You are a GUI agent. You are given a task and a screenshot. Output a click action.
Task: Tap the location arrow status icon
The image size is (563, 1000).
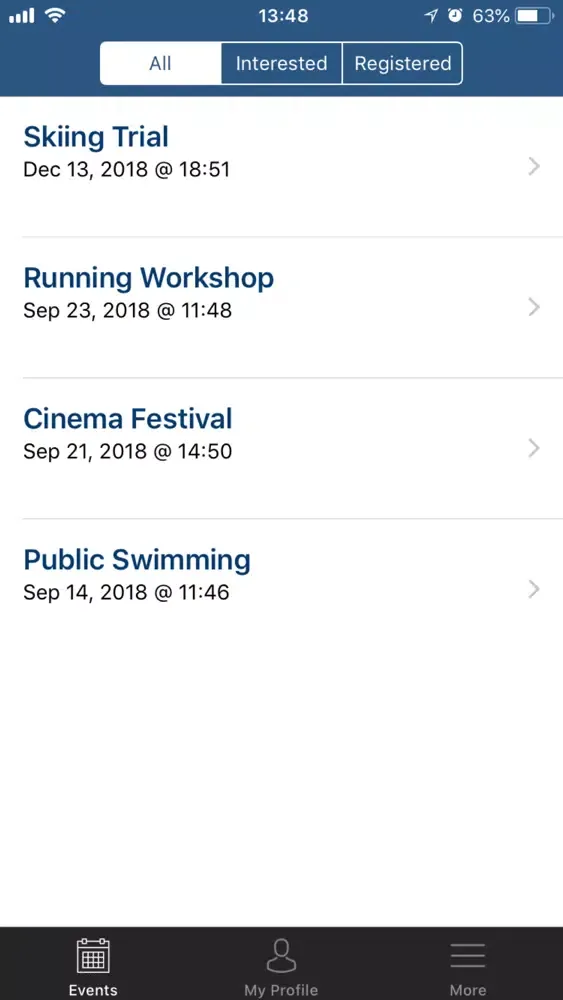point(432,17)
